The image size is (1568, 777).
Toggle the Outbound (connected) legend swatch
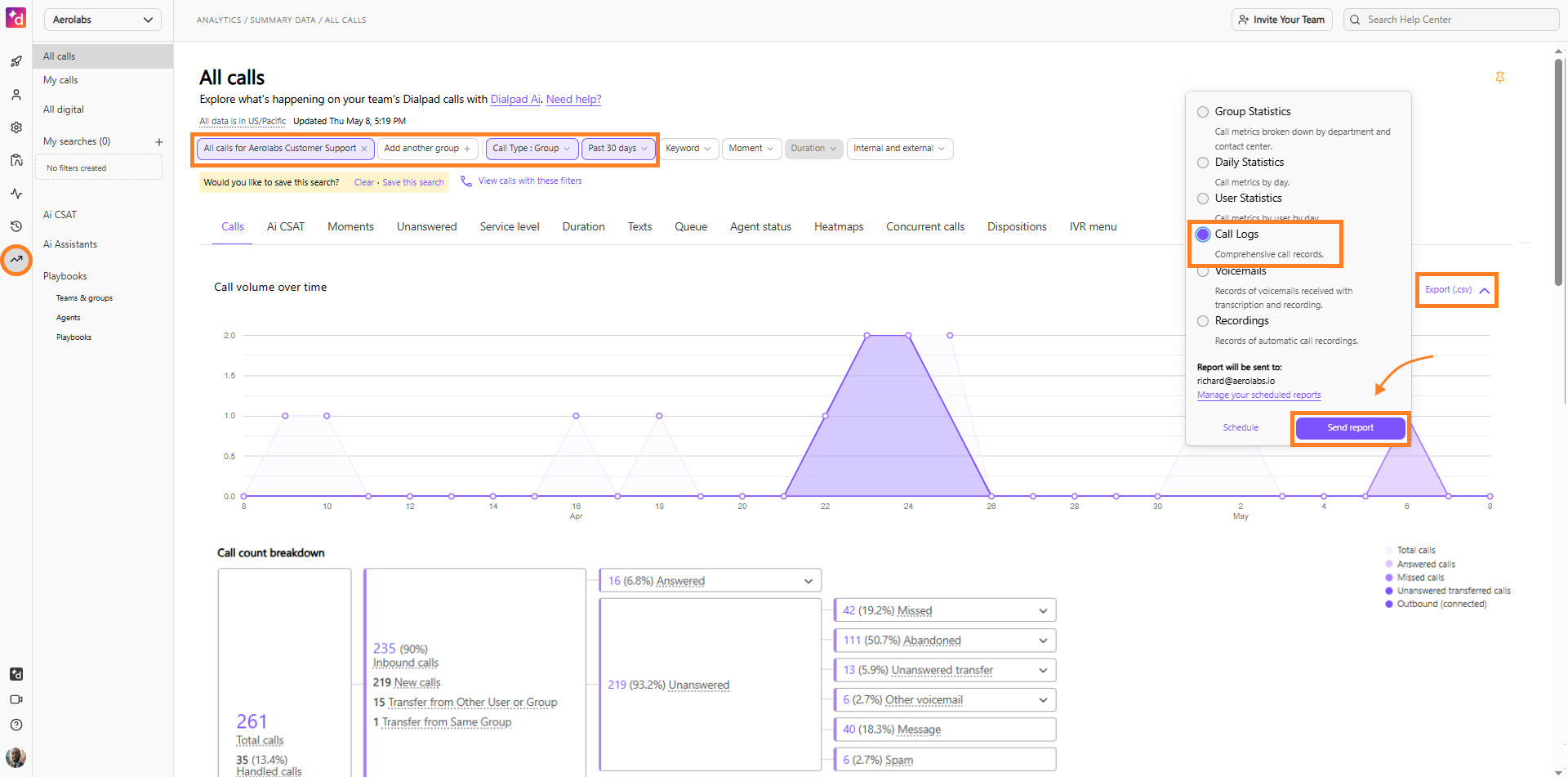tap(1389, 605)
